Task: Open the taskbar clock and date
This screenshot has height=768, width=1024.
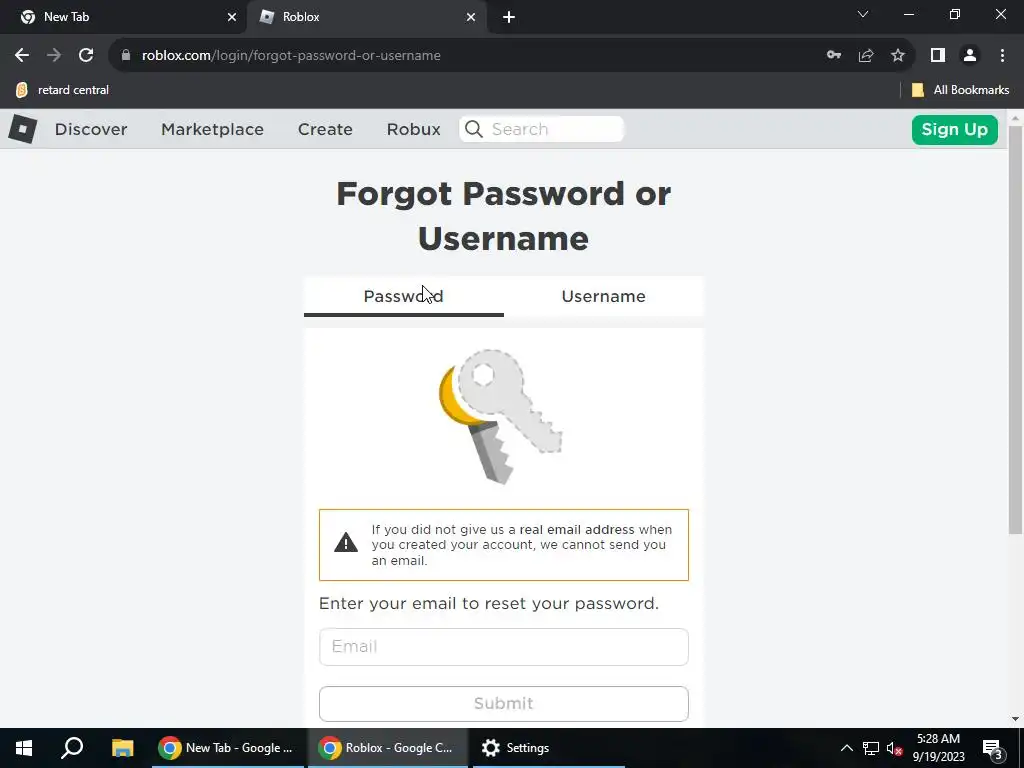Action: pyautogui.click(x=938, y=748)
